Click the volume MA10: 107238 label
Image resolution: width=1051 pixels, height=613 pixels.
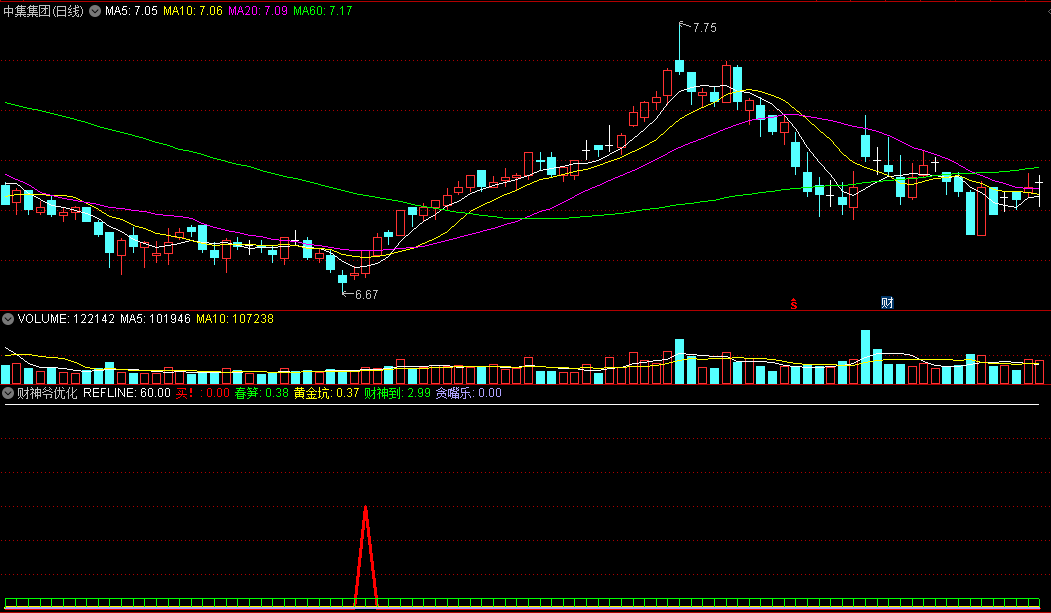[x=235, y=319]
